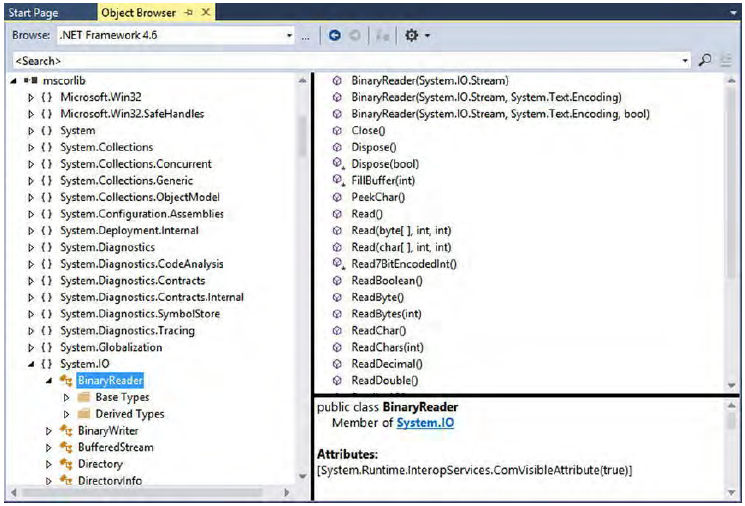This screenshot has width=745, height=506.
Task: Select the ReadChar() member
Action: point(378,330)
